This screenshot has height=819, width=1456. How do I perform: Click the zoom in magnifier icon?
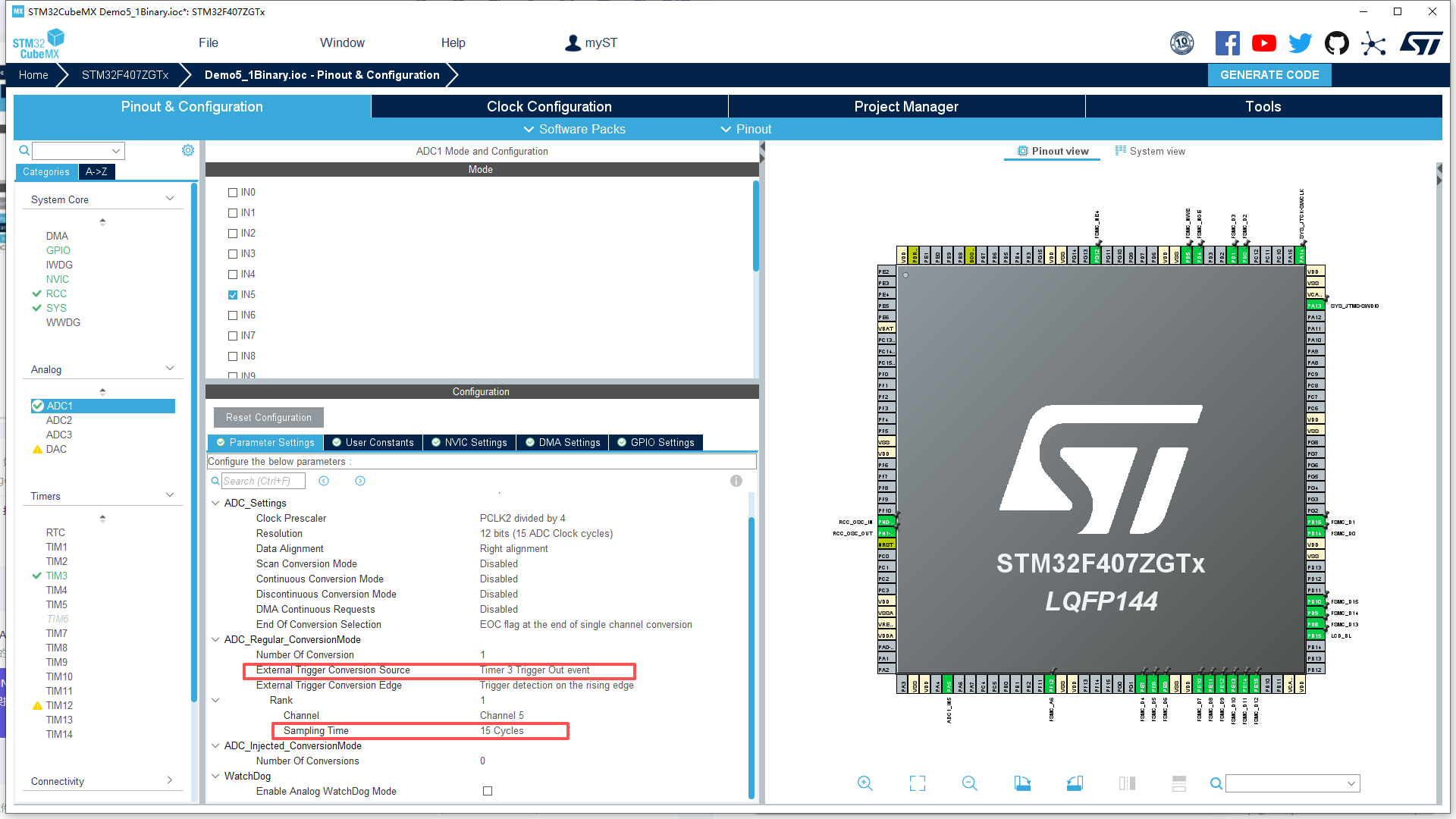tap(864, 783)
